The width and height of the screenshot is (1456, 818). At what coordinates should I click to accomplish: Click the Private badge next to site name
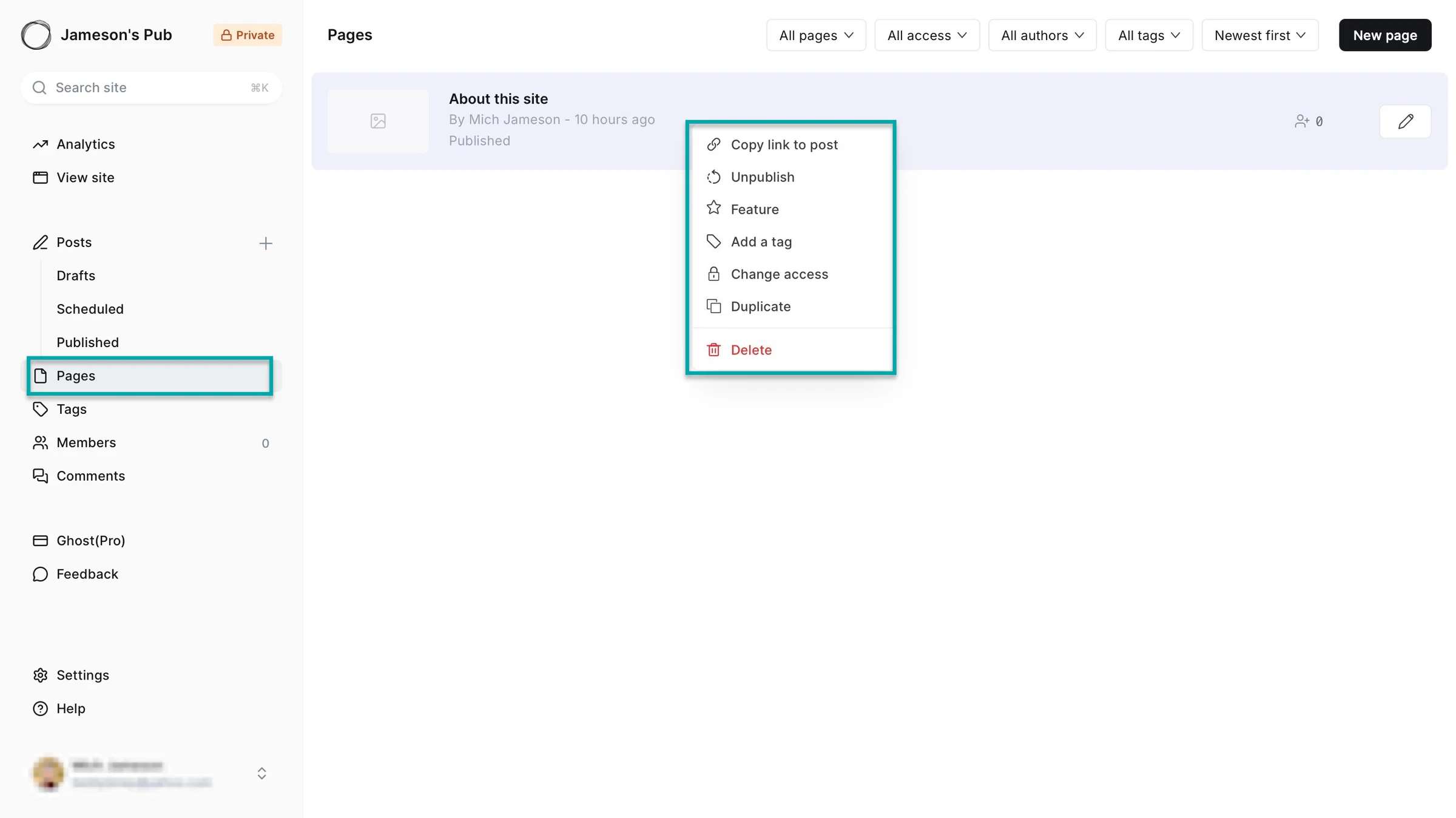click(248, 35)
